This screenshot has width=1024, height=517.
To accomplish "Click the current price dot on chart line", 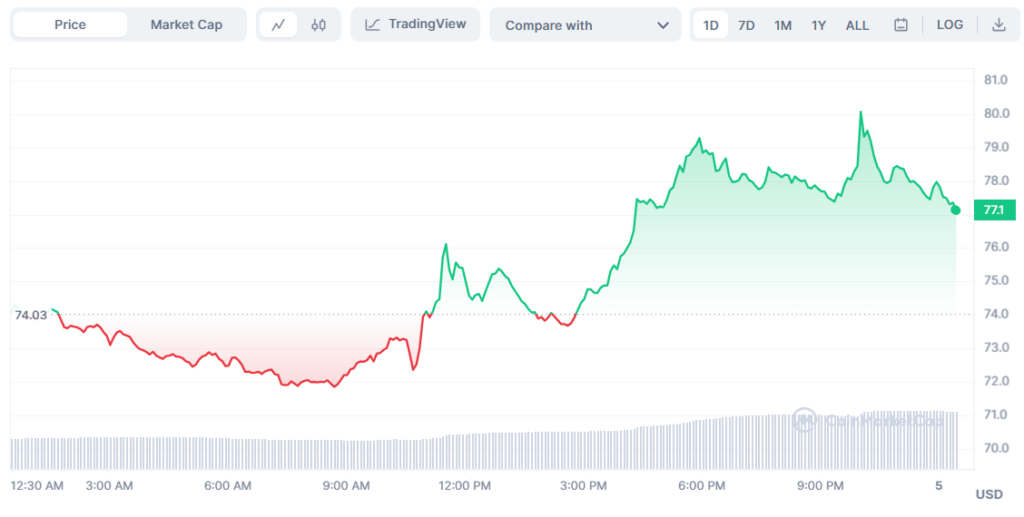I will point(955,210).
